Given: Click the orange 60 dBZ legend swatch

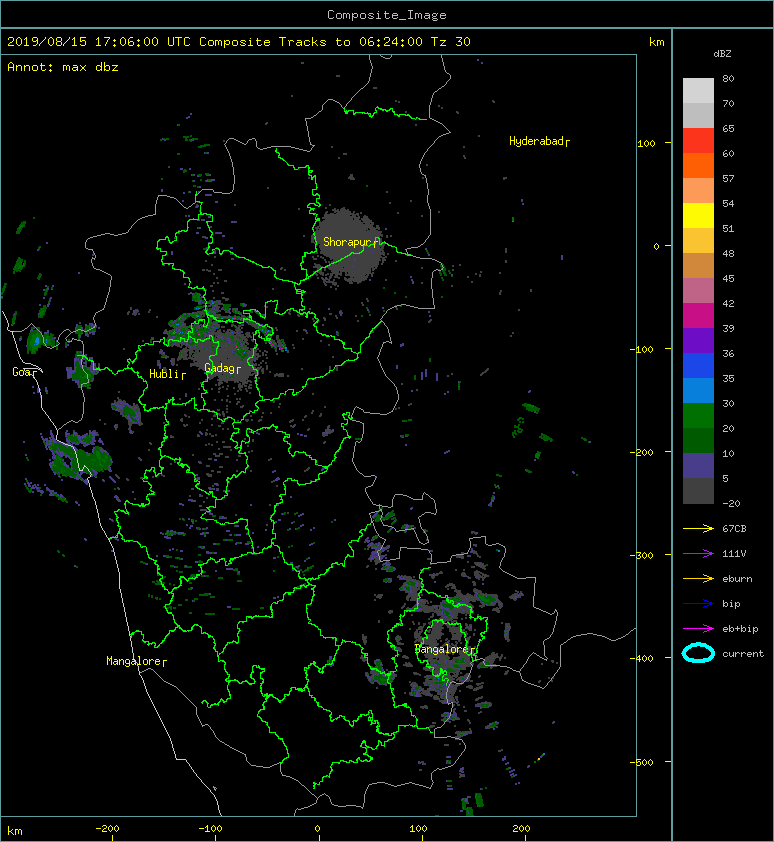Looking at the screenshot, I should click(698, 165).
